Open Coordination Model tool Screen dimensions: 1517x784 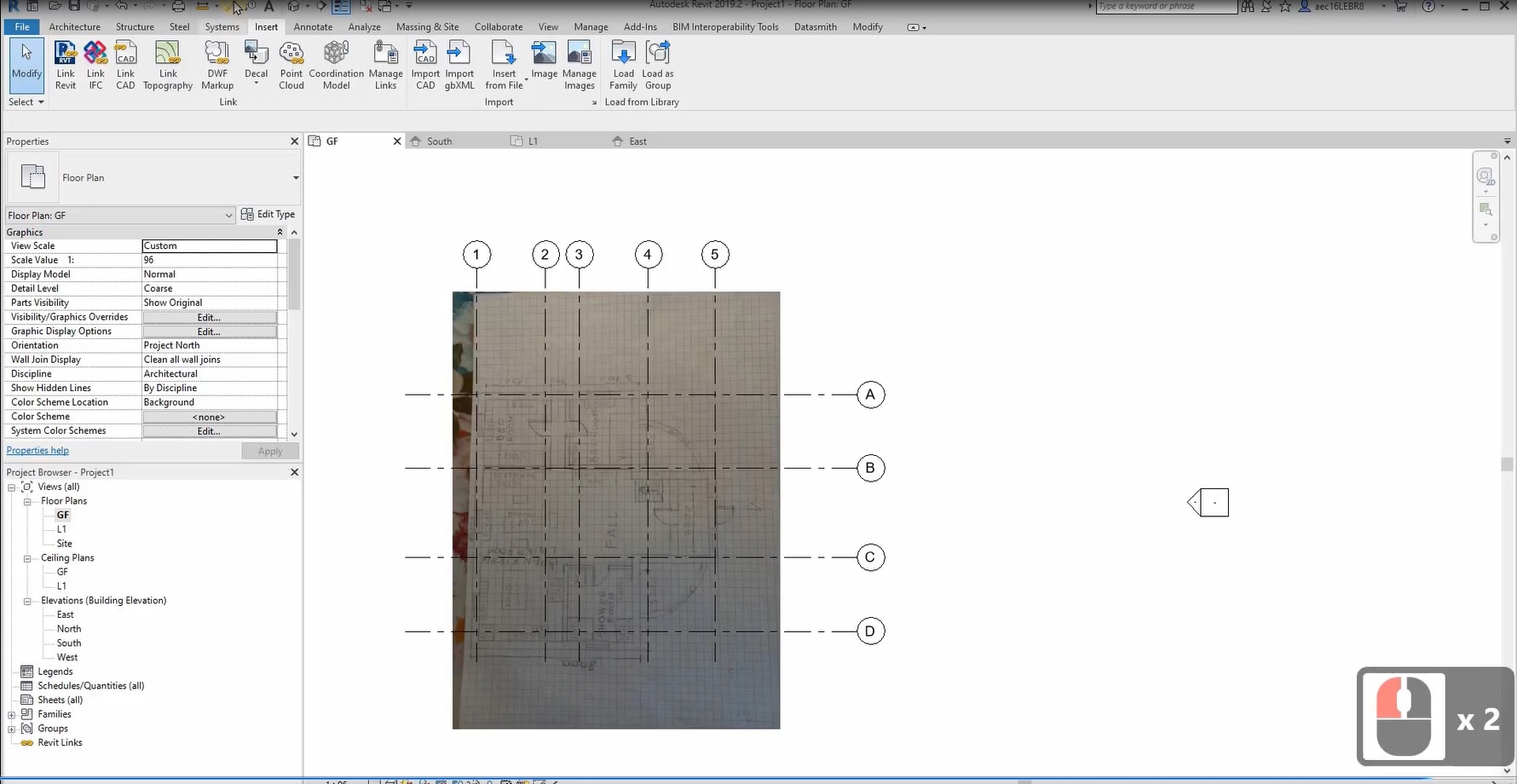click(337, 65)
